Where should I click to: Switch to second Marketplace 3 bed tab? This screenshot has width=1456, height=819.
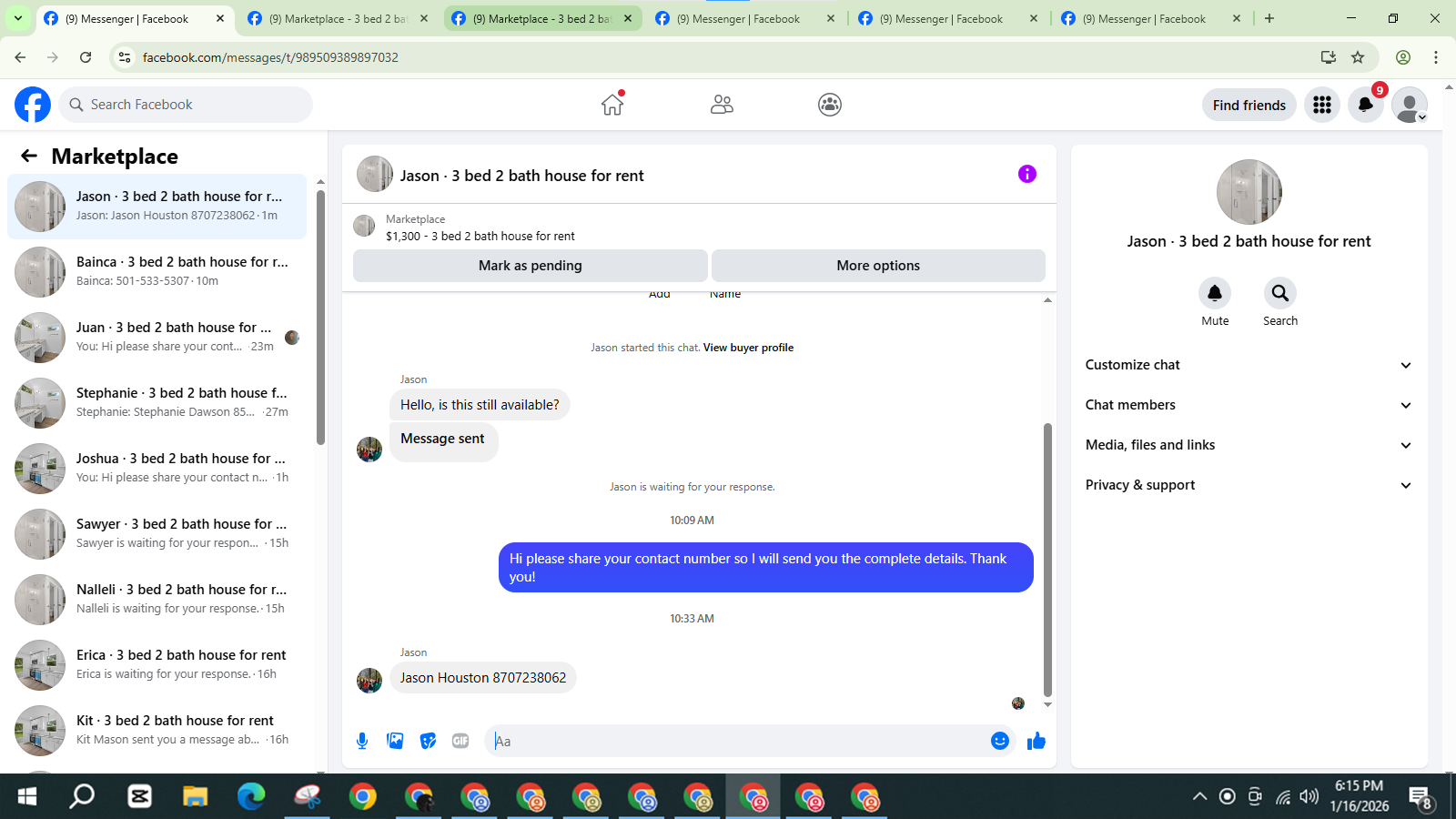(x=338, y=18)
